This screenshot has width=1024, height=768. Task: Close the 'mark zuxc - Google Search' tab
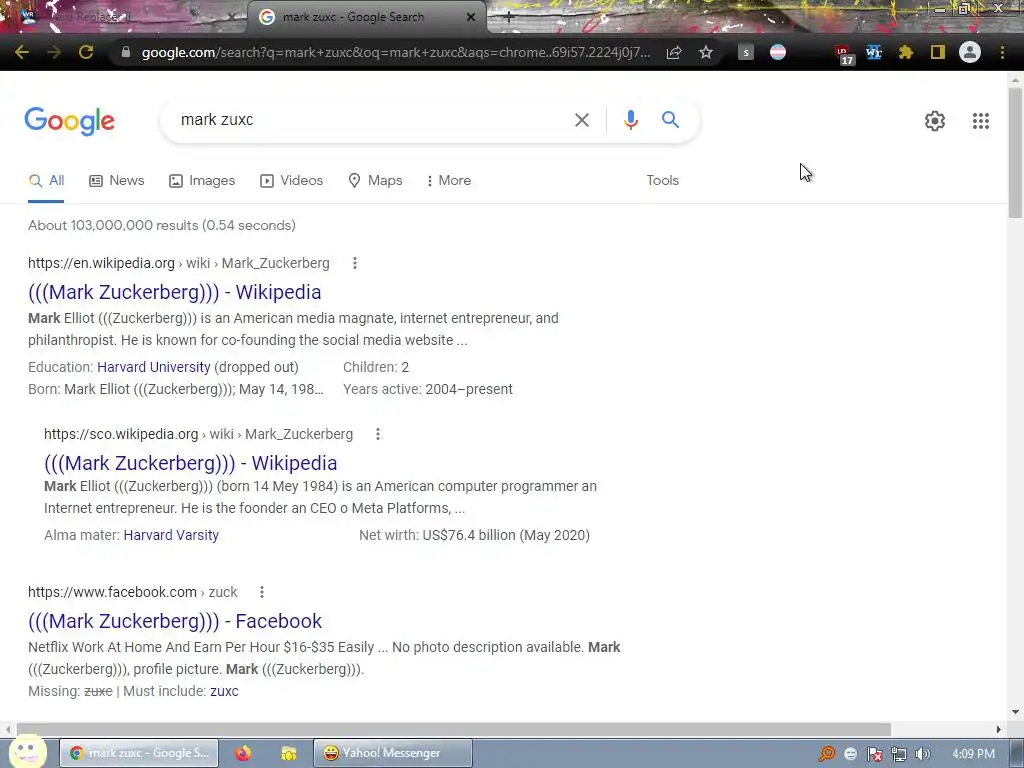(x=471, y=18)
